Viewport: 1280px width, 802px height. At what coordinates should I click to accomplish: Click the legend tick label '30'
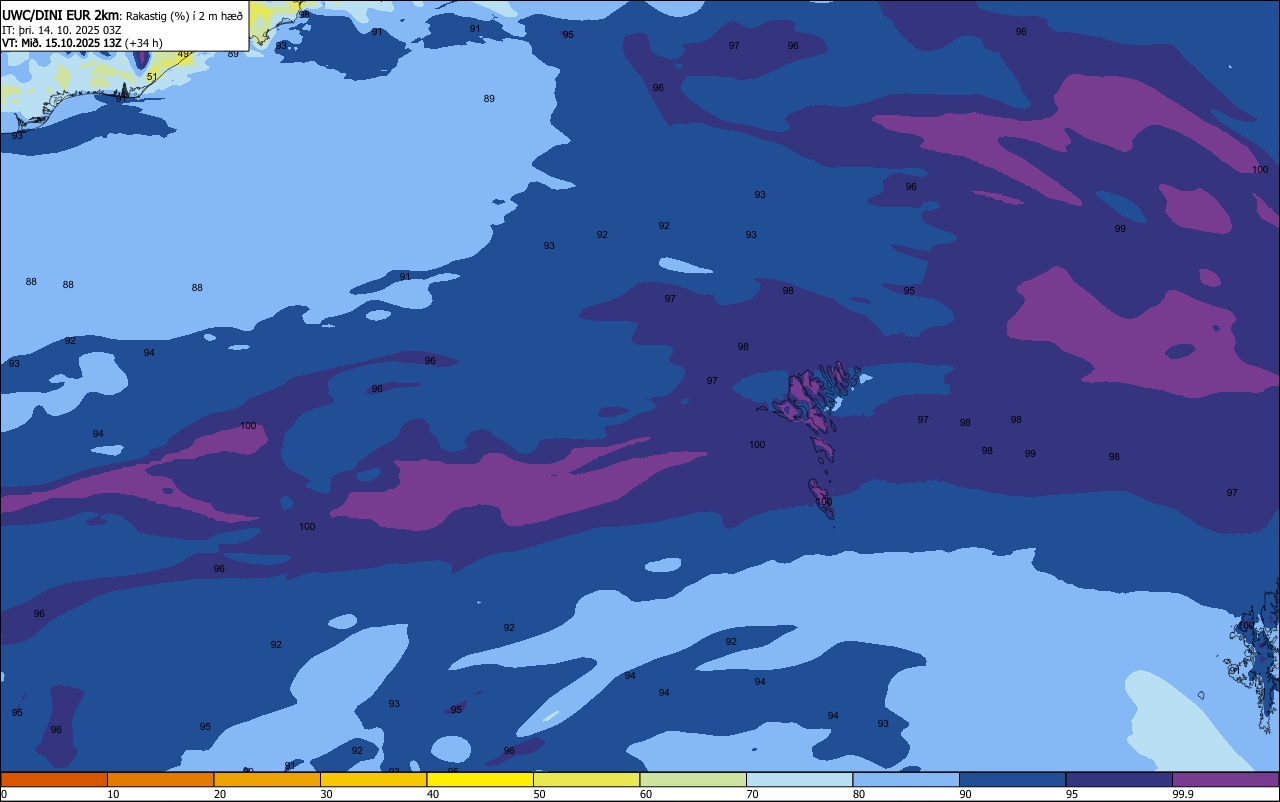click(x=326, y=794)
